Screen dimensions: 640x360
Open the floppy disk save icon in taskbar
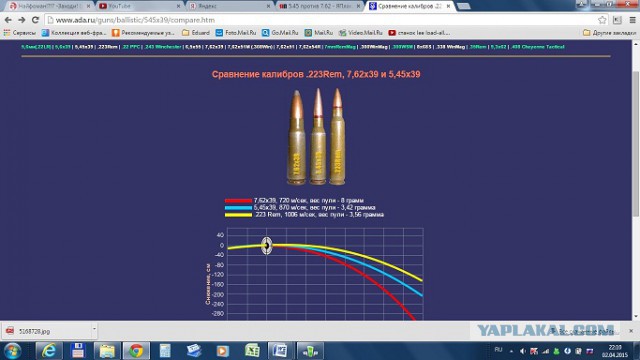click(78, 351)
